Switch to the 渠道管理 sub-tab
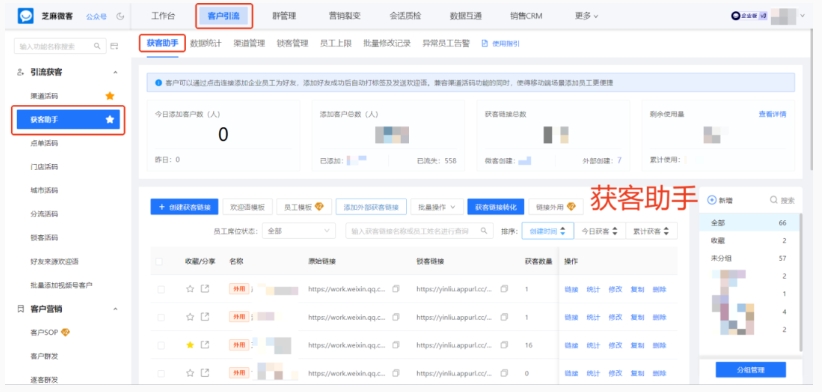This screenshot has width=822, height=392. pos(249,43)
